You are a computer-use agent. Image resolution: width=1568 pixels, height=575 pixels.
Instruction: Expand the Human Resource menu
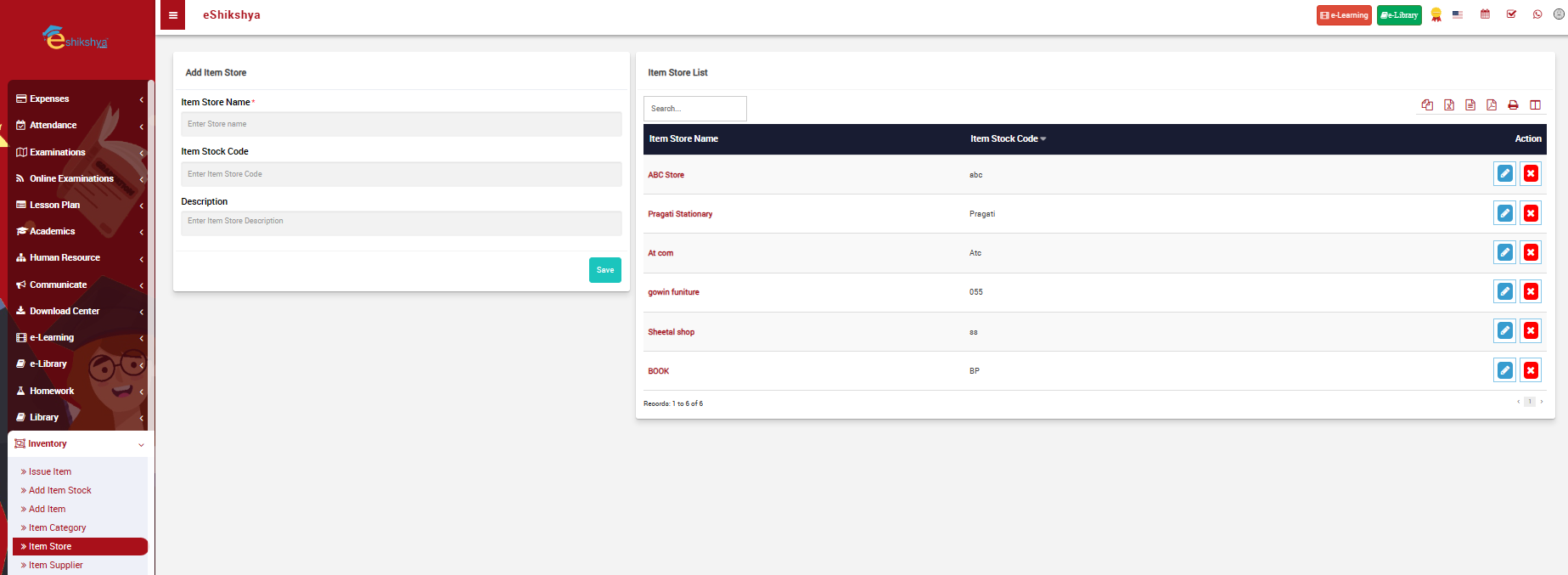78,257
